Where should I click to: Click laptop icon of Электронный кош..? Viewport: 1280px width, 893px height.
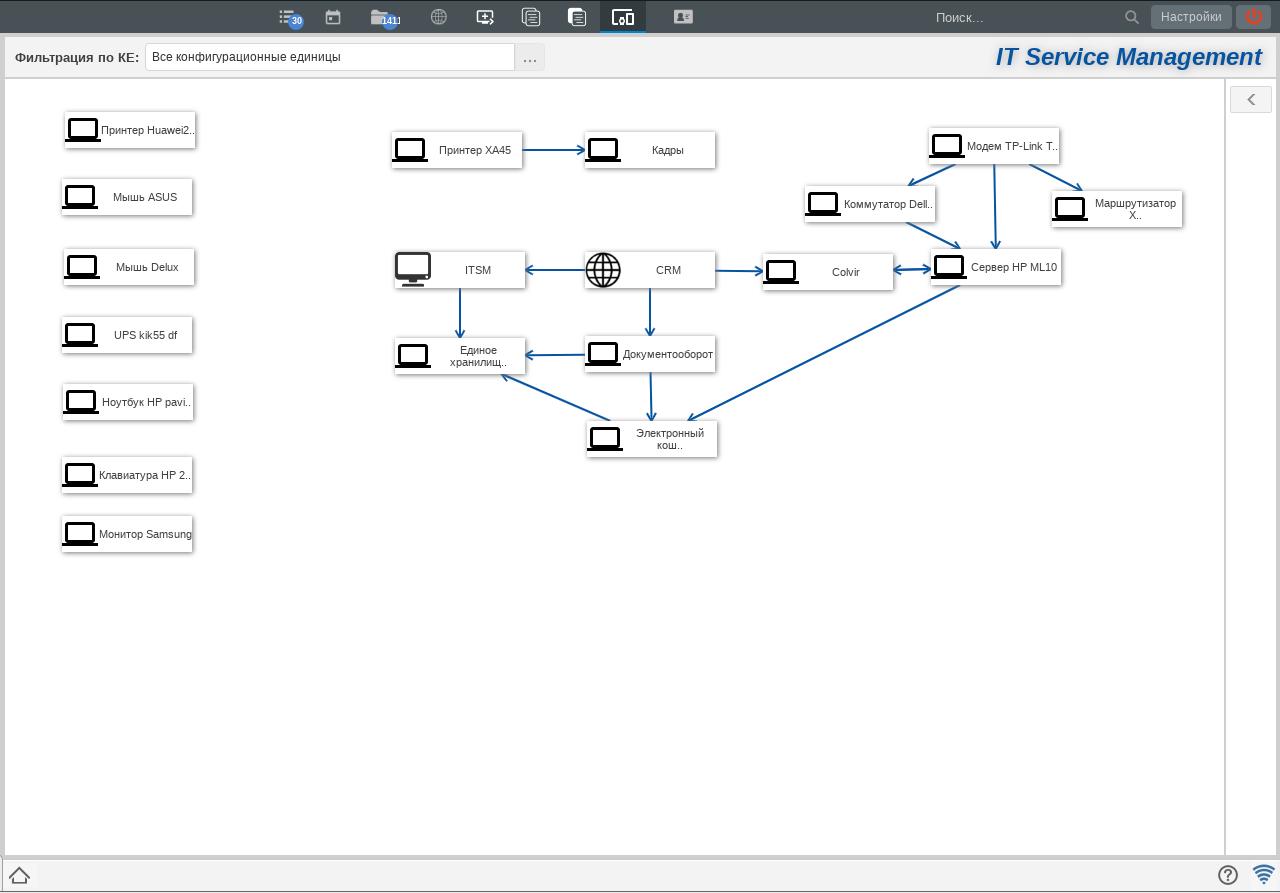605,439
